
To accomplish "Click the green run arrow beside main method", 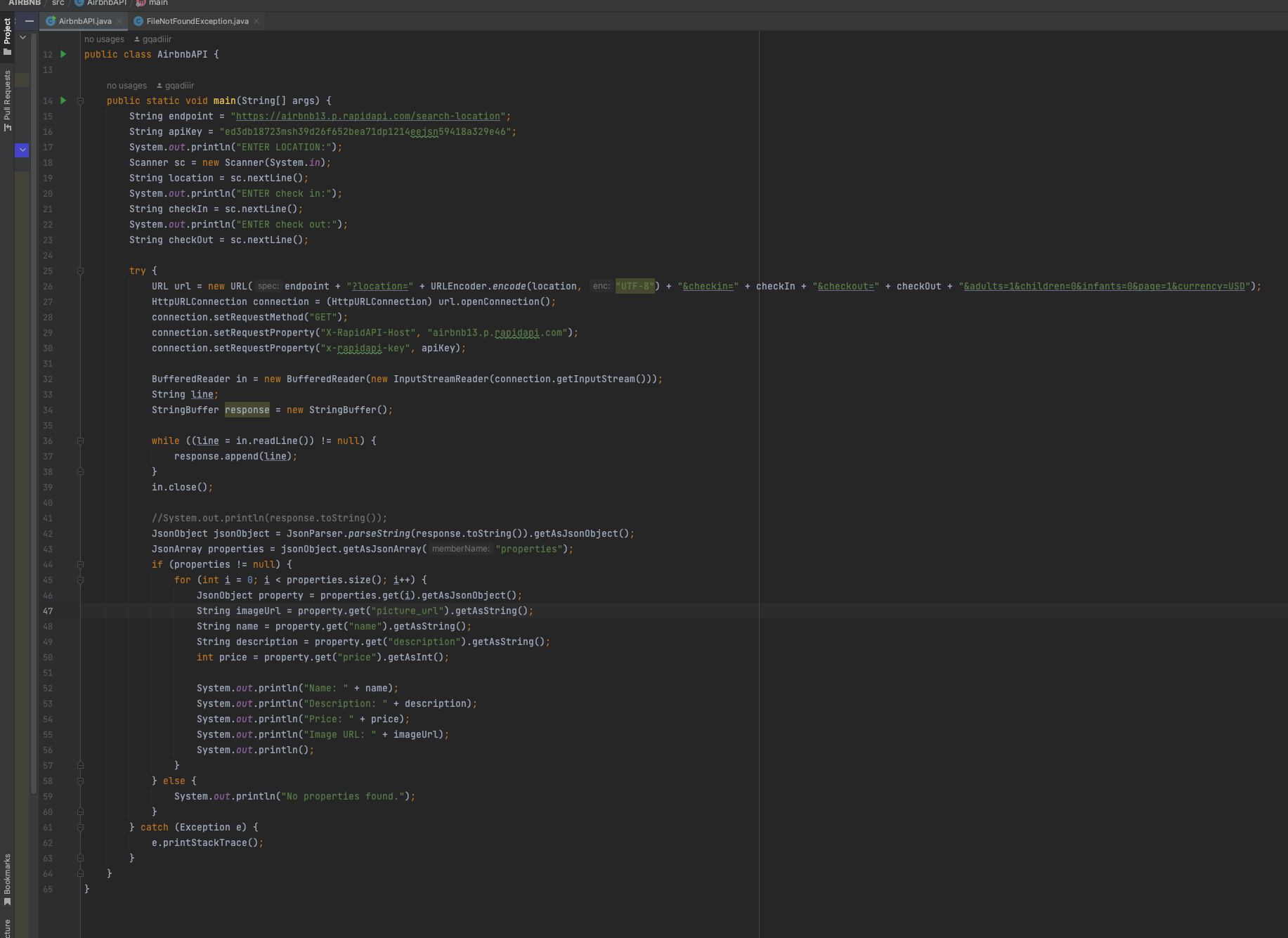I will coord(63,100).
